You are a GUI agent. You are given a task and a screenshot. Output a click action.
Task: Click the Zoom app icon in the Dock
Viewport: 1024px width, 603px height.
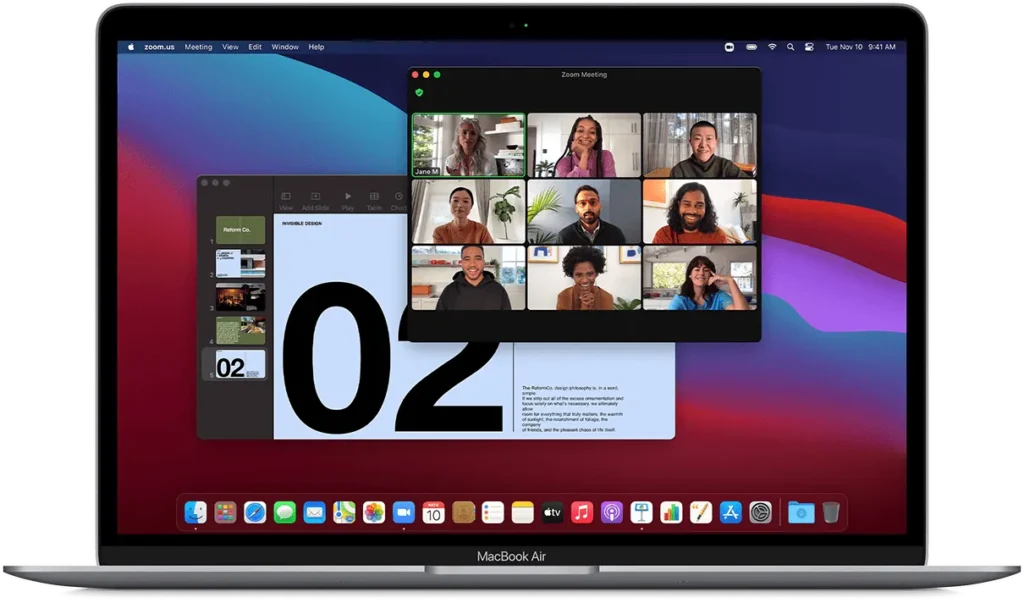click(404, 513)
